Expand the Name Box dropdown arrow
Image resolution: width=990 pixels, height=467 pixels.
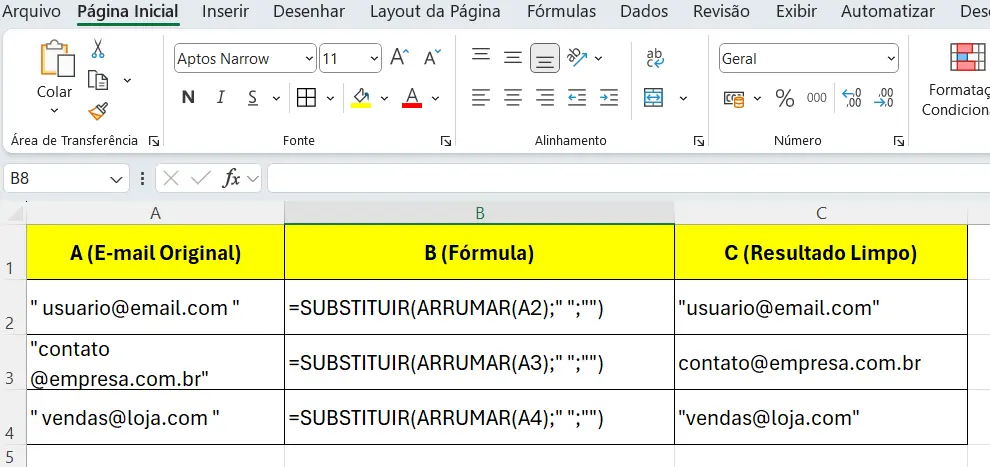tap(118, 179)
